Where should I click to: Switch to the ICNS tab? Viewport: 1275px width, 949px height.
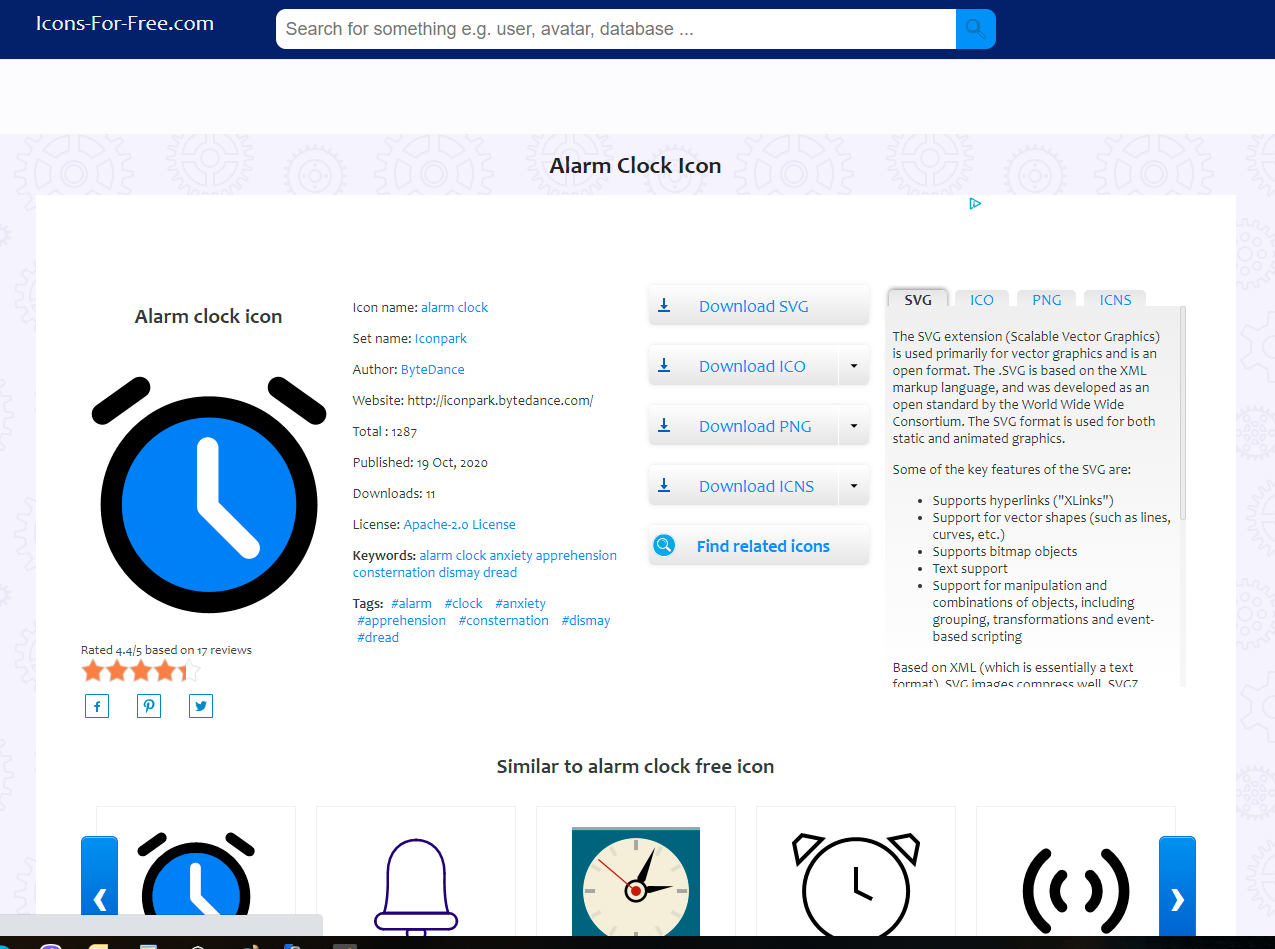1115,299
